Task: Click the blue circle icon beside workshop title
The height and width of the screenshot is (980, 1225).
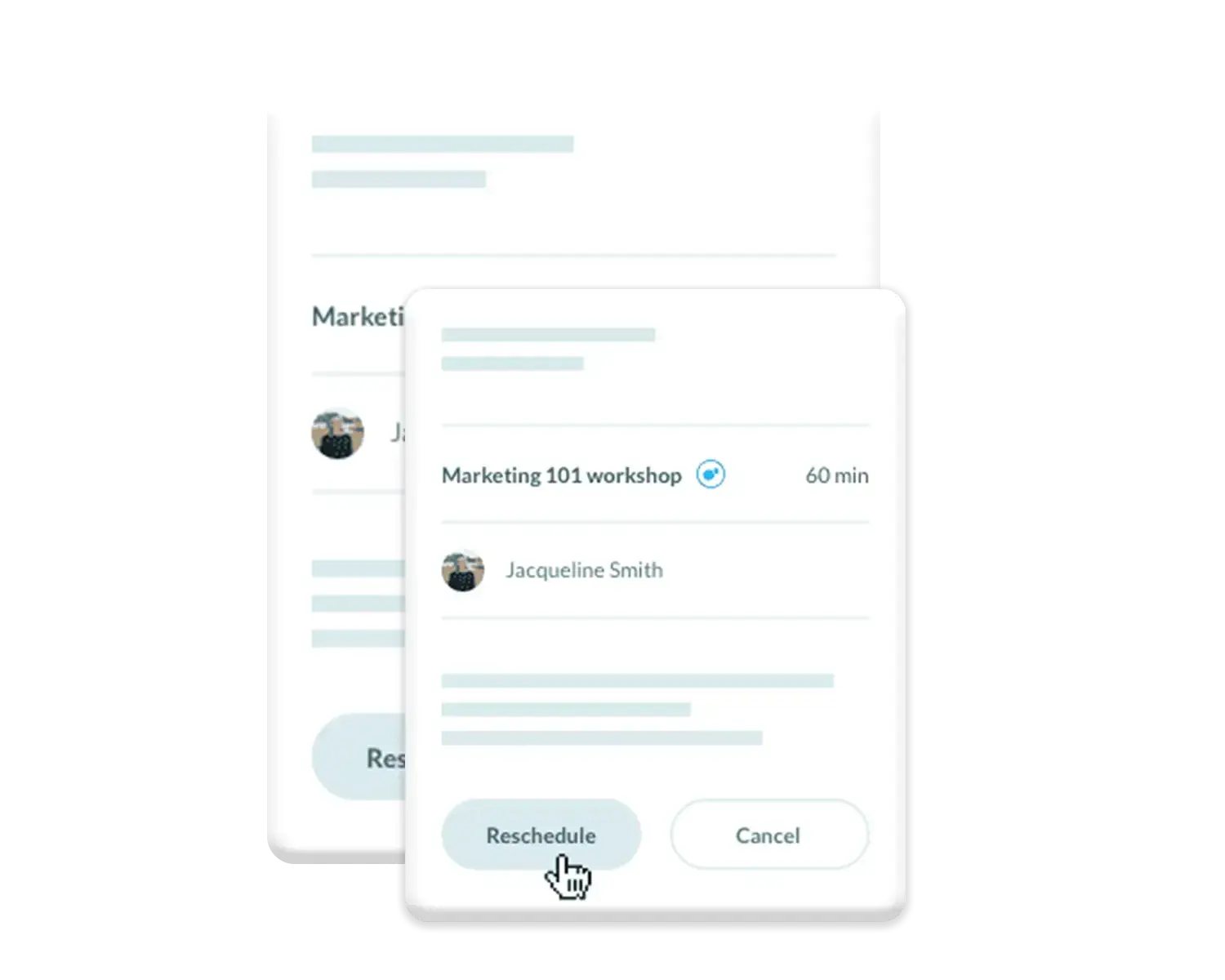Action: coord(710,474)
